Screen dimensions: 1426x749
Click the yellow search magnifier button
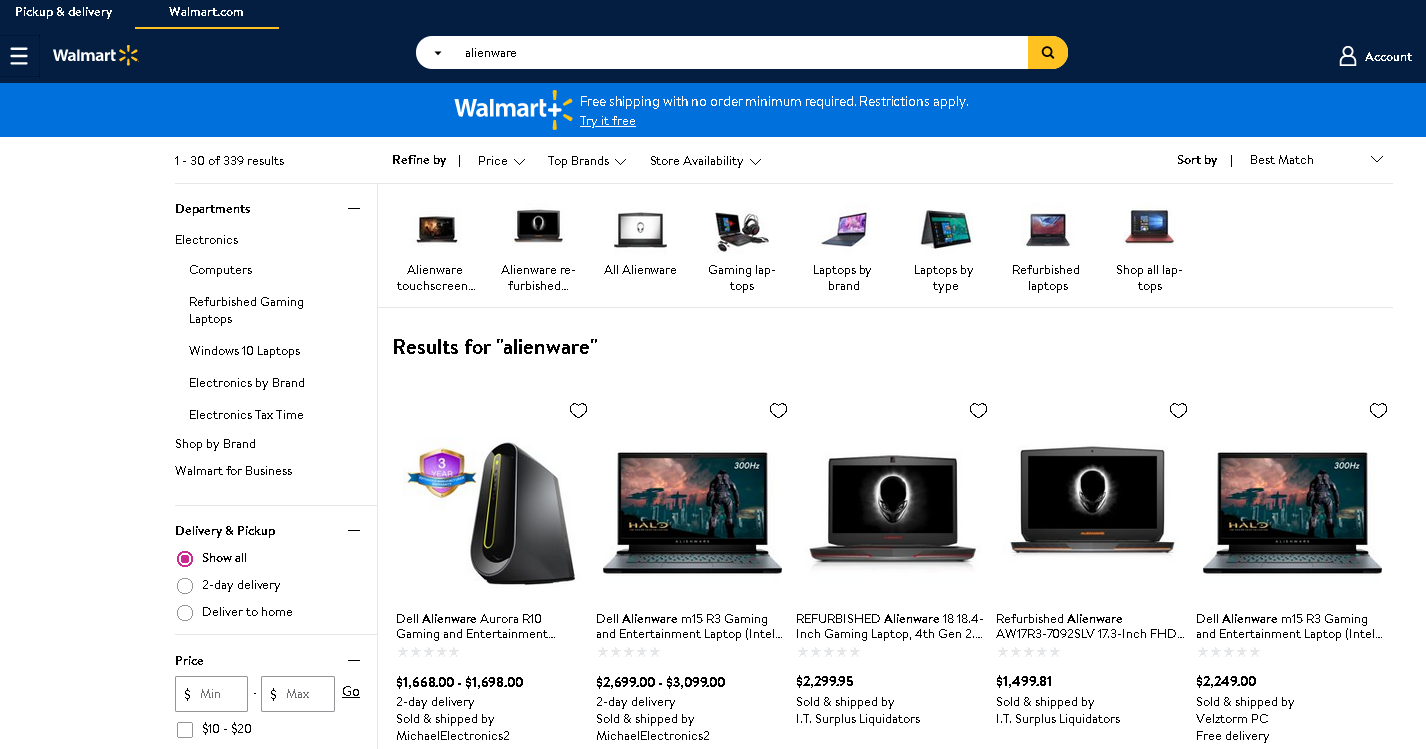pos(1047,53)
